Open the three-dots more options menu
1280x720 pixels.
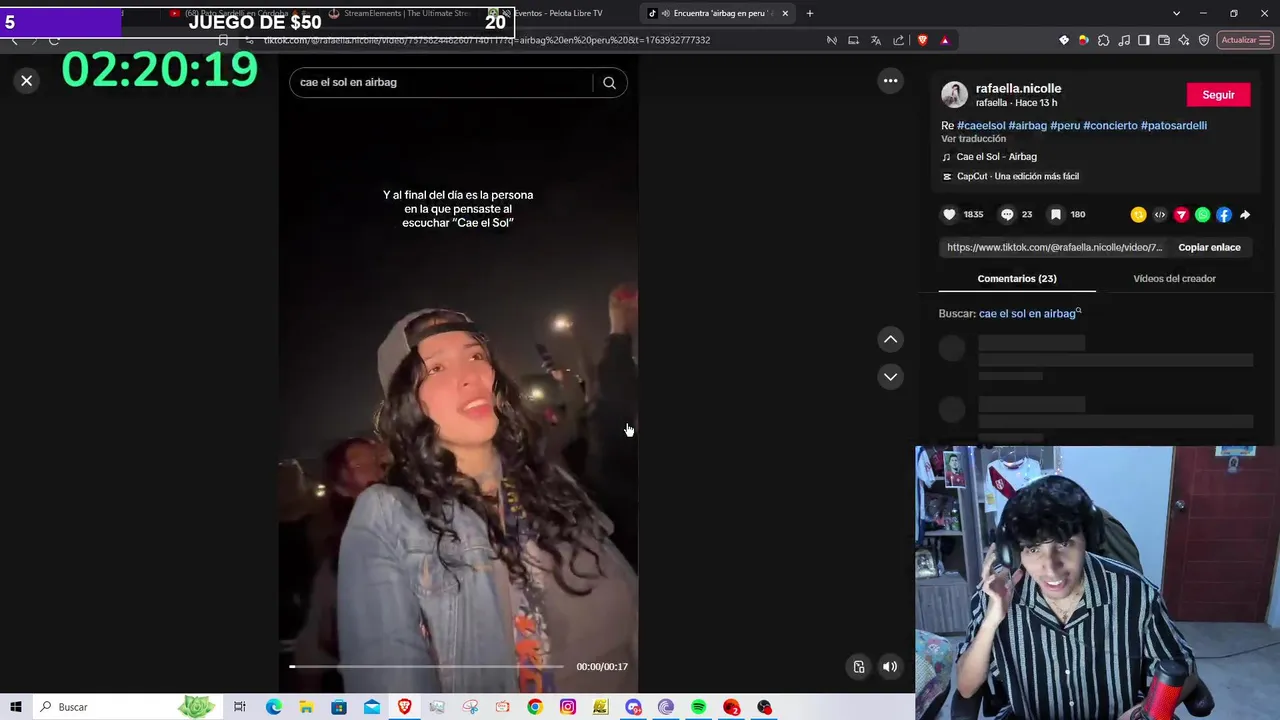(x=890, y=81)
